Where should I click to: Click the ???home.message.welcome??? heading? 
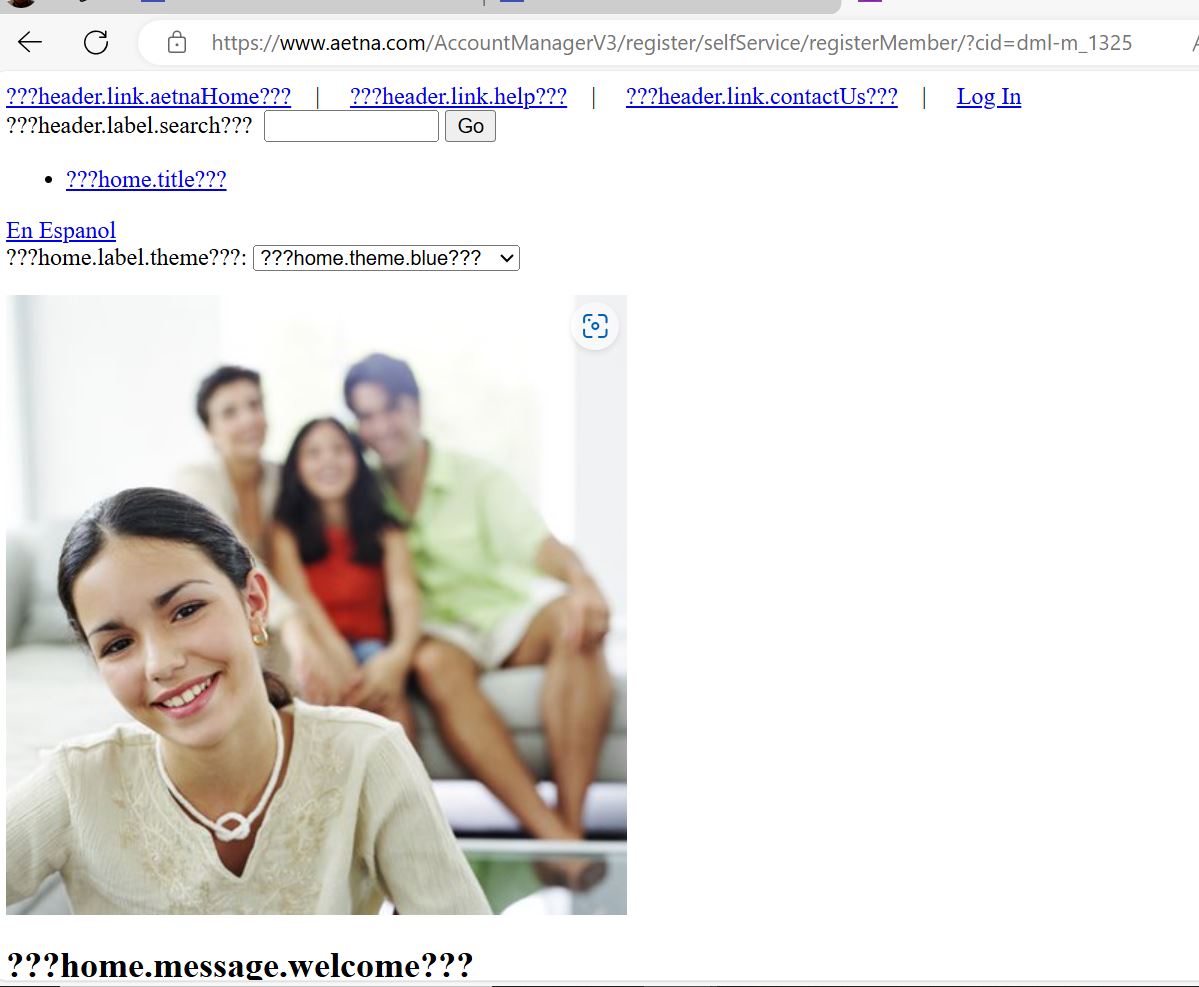click(239, 965)
